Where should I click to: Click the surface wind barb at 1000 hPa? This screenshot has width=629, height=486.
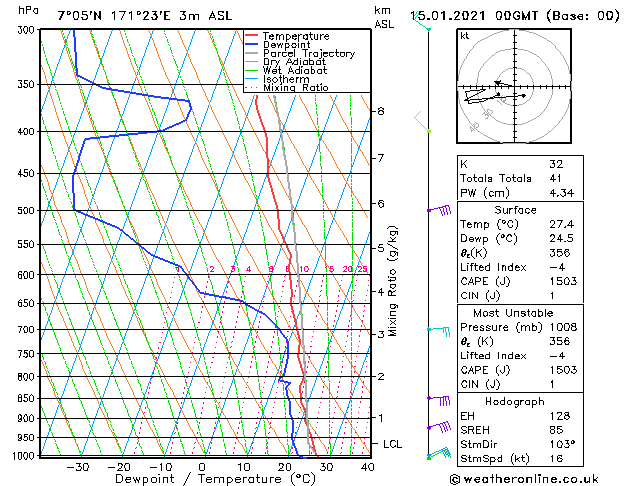(439, 454)
